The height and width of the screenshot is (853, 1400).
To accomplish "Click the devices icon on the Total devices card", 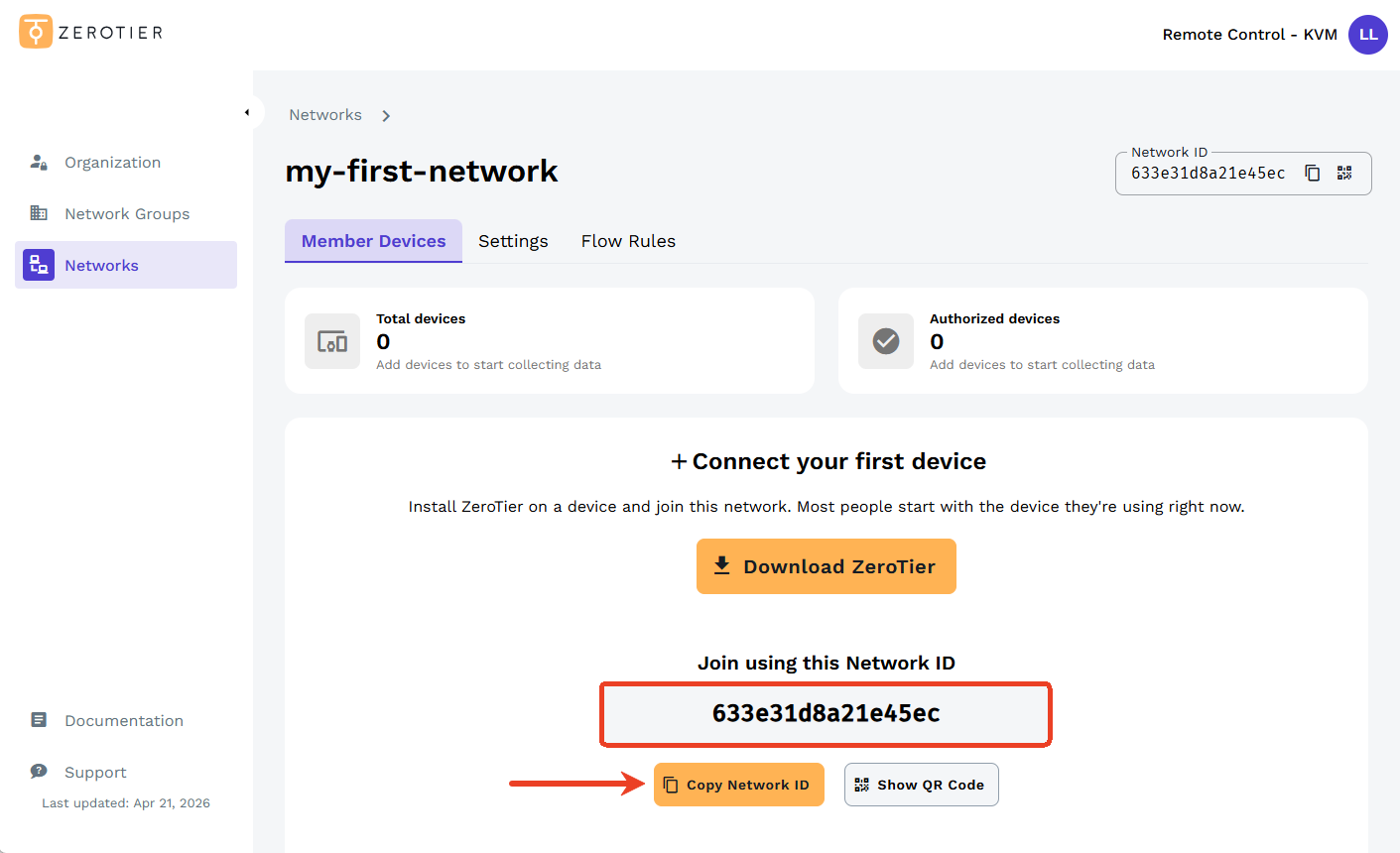I will click(x=331, y=340).
